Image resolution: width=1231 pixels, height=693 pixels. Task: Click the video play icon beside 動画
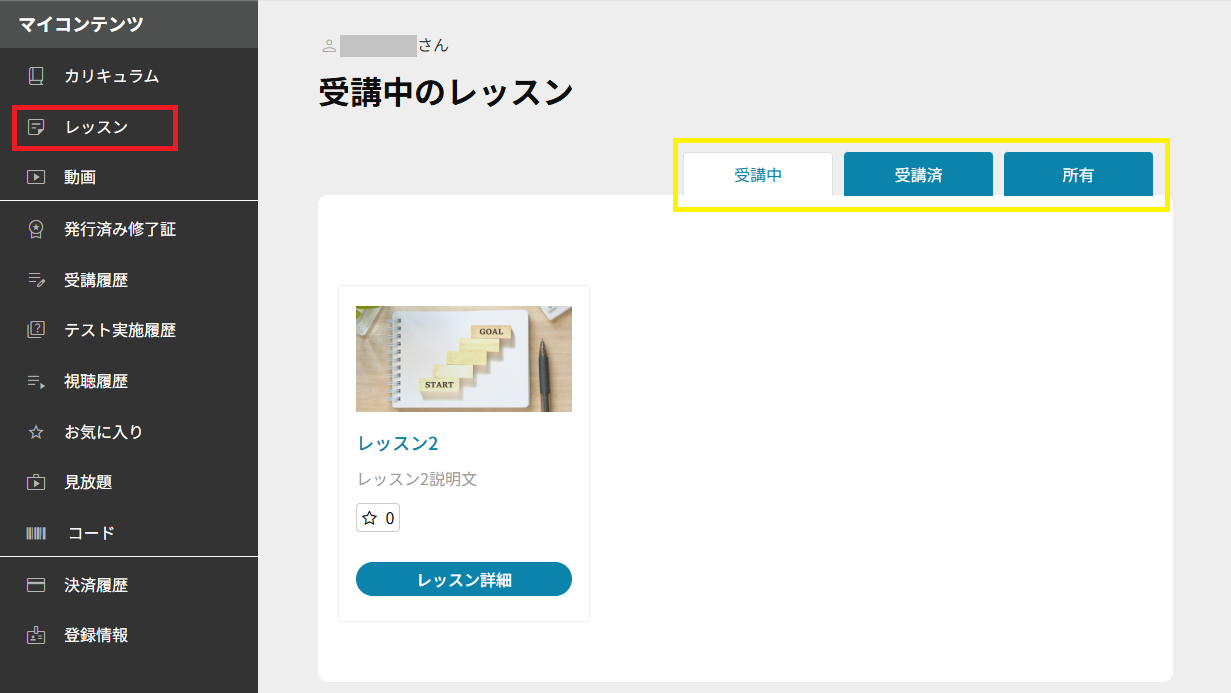click(36, 177)
